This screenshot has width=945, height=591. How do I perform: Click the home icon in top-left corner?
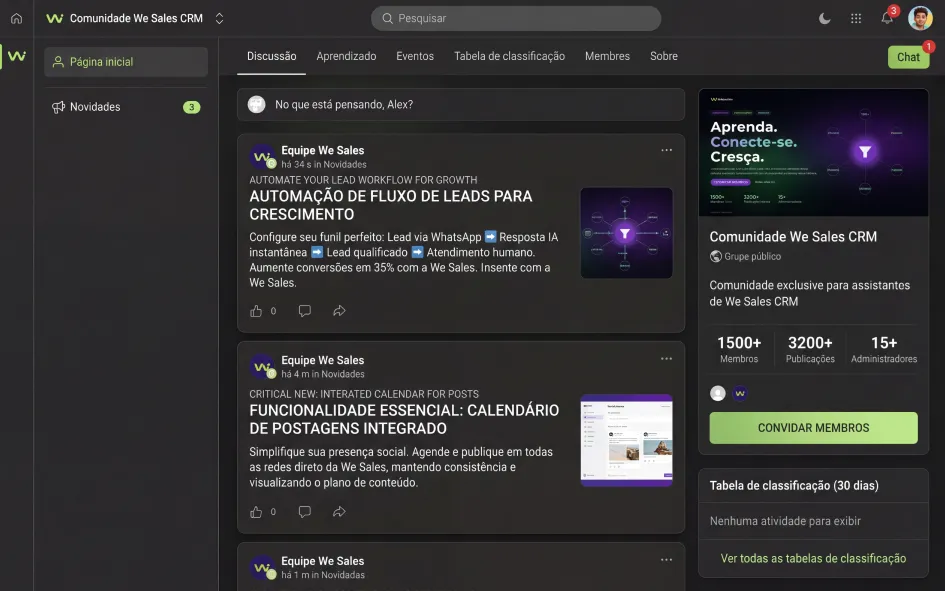click(x=16, y=18)
